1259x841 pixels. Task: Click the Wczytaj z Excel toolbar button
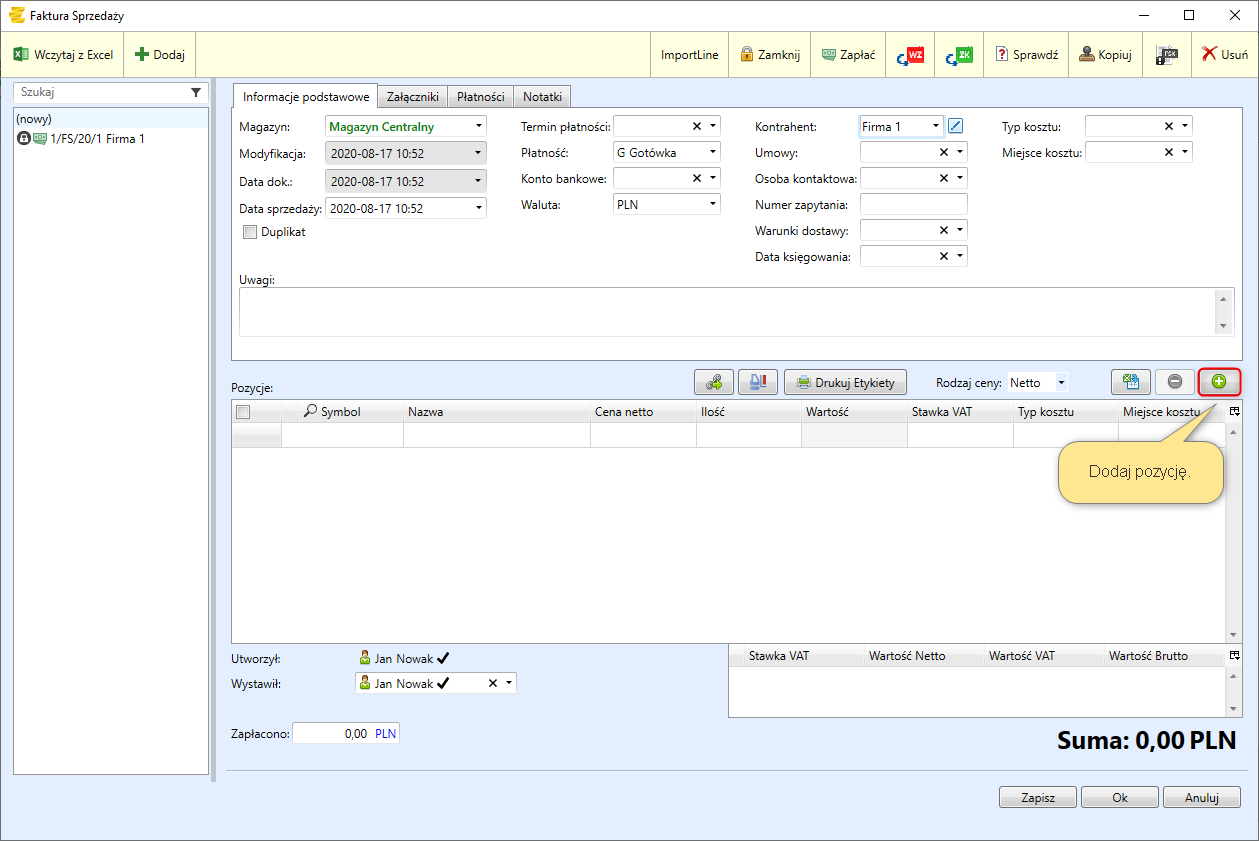point(64,55)
